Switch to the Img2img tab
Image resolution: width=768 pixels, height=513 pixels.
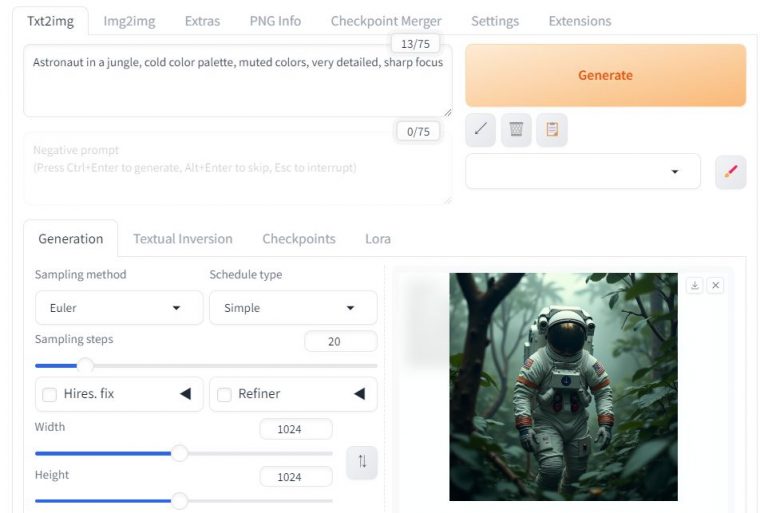pos(129,21)
